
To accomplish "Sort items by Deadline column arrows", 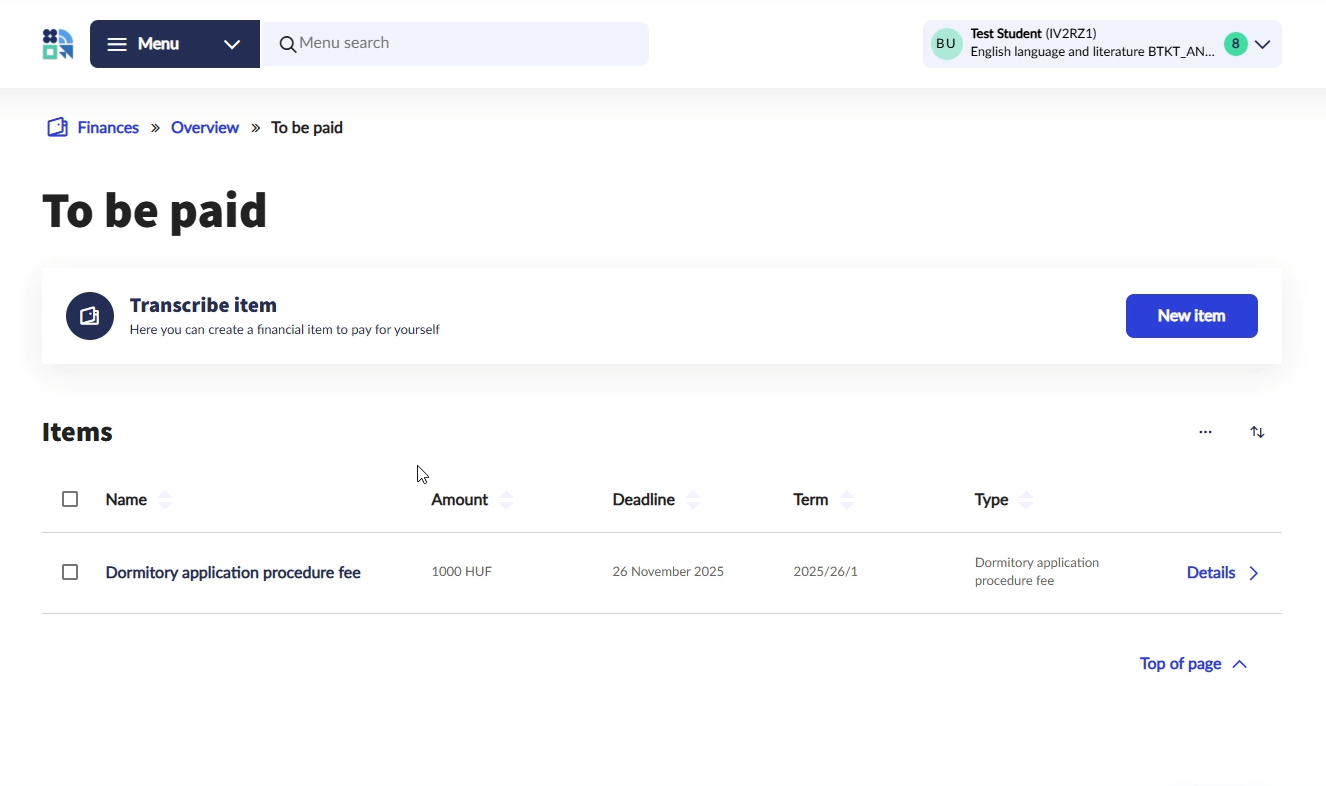I will [x=693, y=500].
